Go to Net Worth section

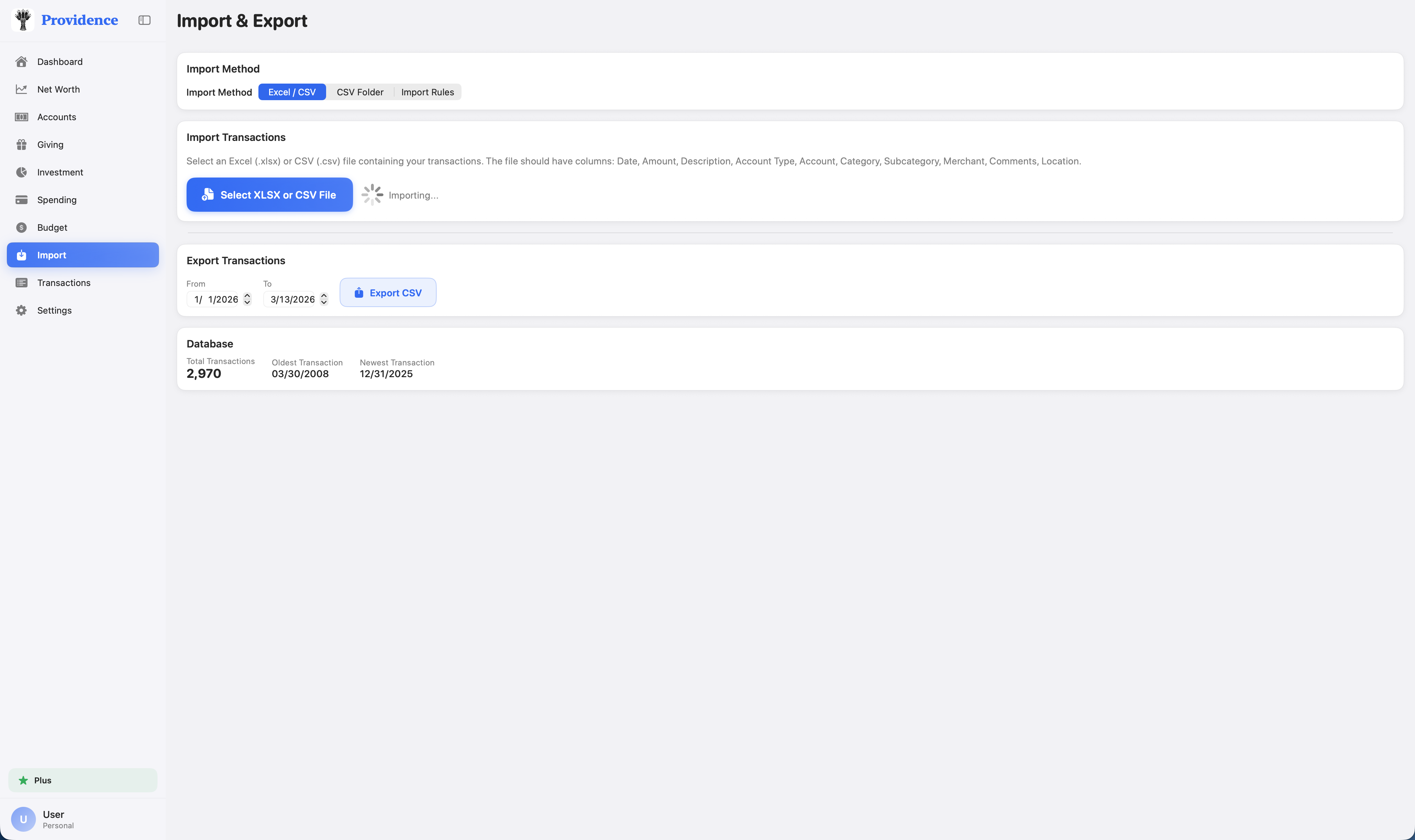83,89
